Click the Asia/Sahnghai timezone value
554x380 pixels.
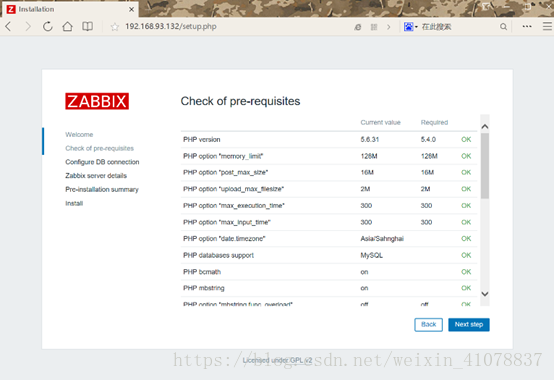(x=382, y=239)
